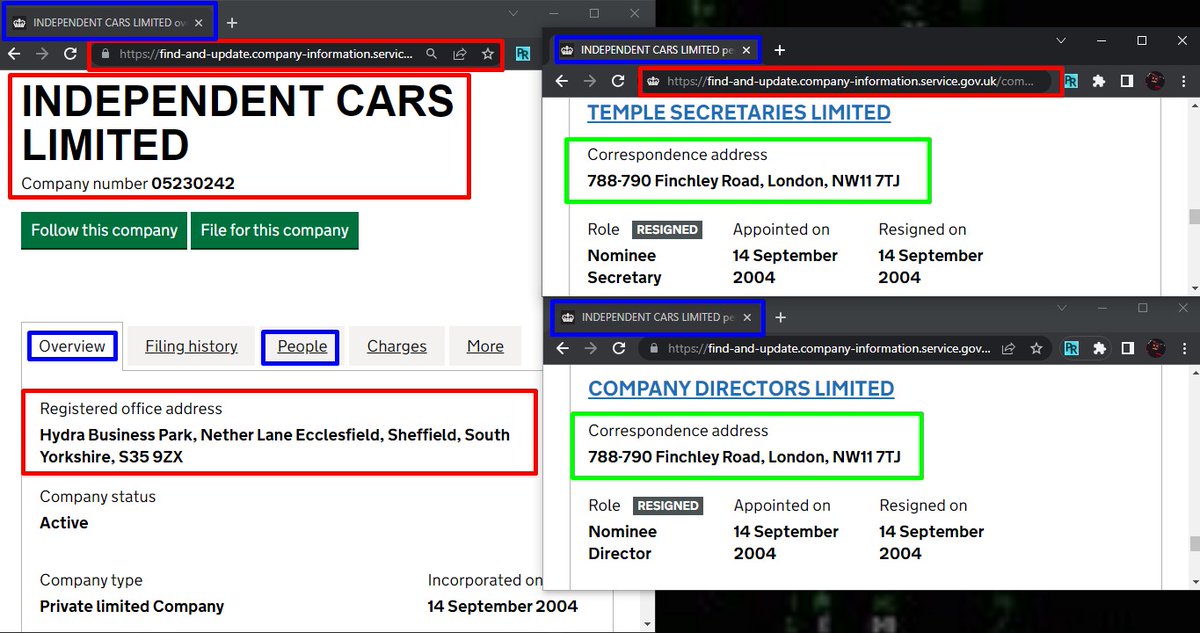Select browser tab in bottom-right window
The image size is (1200, 633).
(658, 317)
